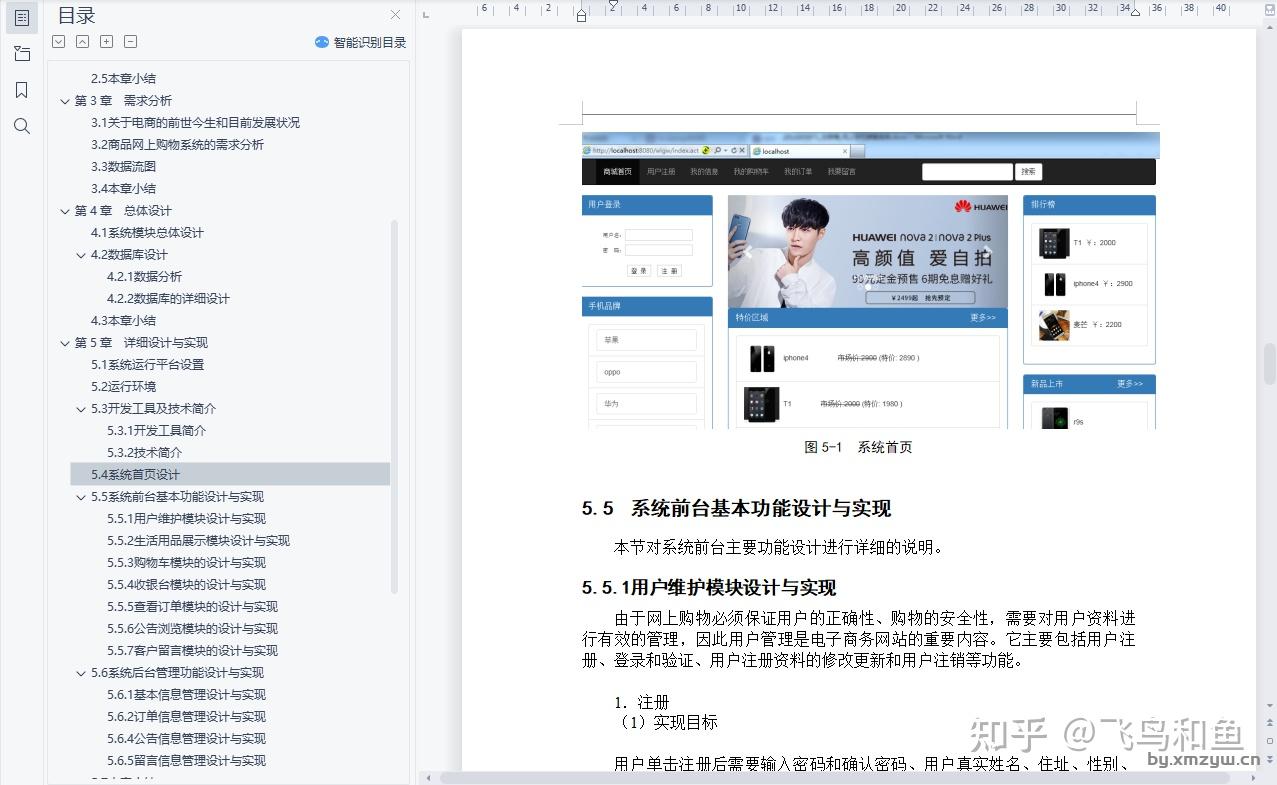Click the scroll-down arrow of the vertical scrollbar
1277x785 pixels.
(1270, 705)
